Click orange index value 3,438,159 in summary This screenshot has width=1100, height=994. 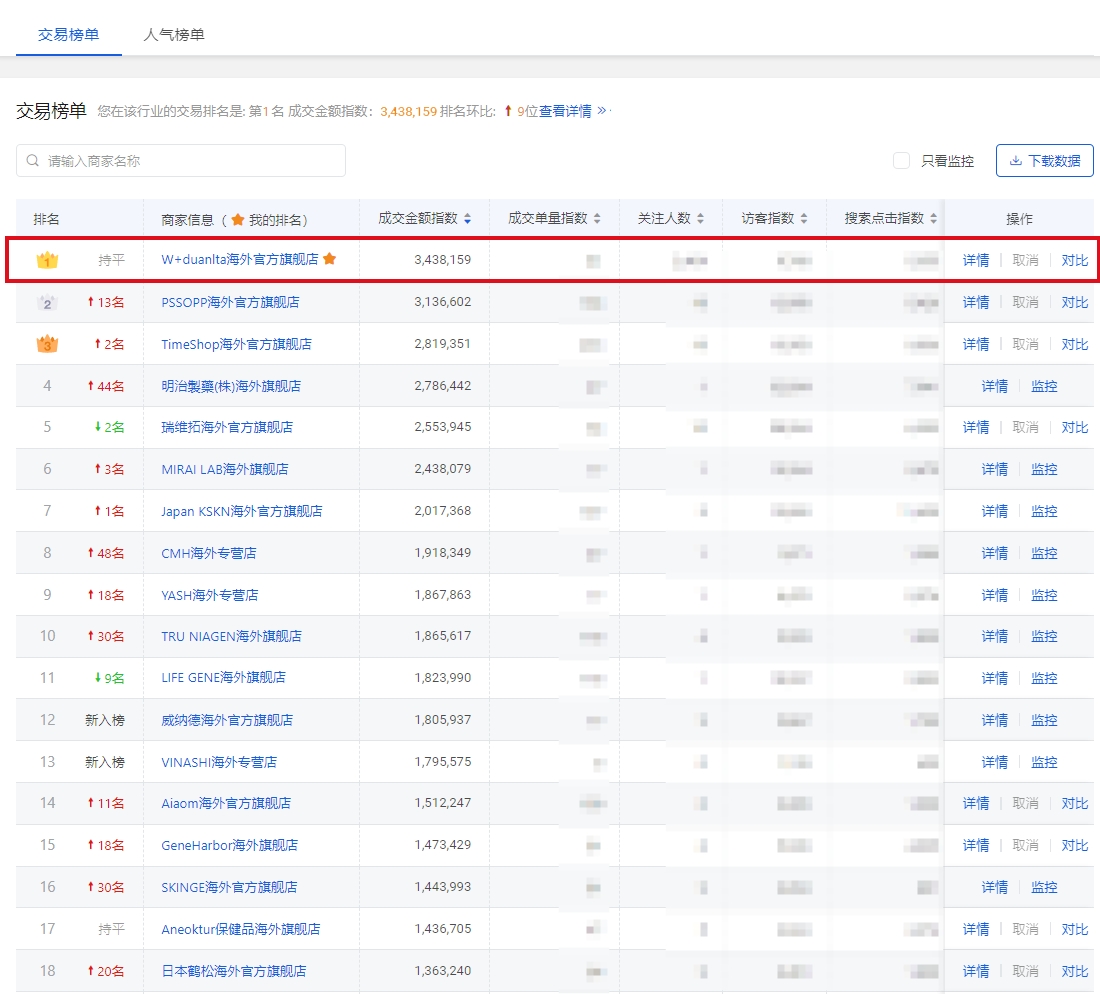coord(408,112)
